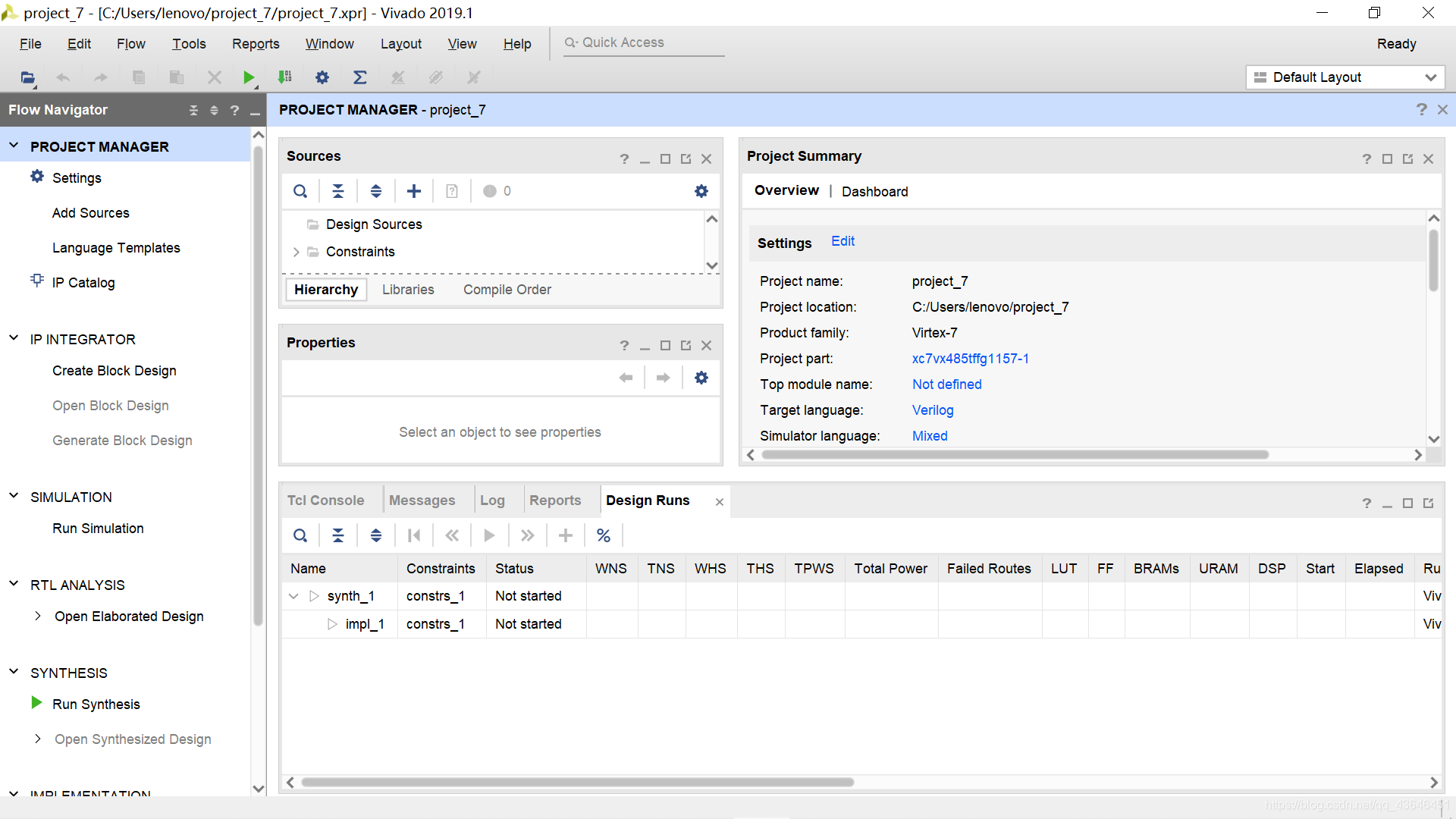Switch to the Tcl Console tab

[x=325, y=500]
